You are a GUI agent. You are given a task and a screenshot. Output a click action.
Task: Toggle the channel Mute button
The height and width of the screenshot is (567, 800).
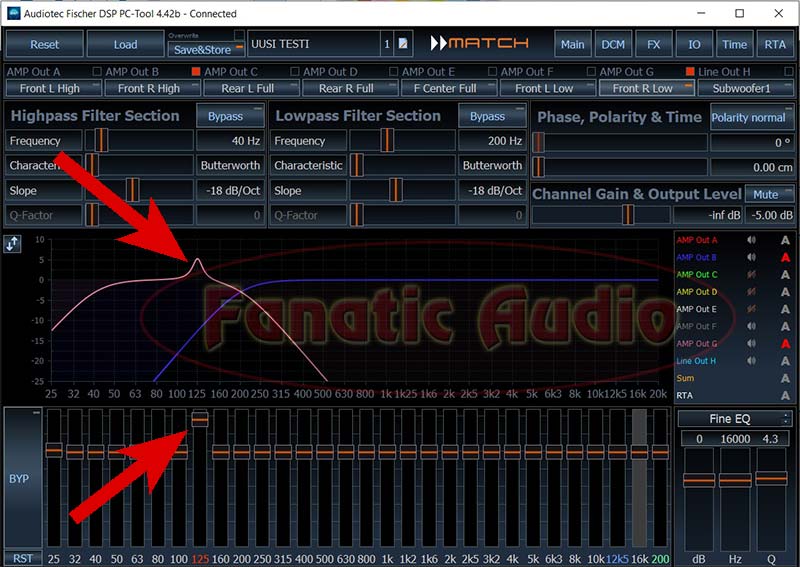tap(769, 194)
